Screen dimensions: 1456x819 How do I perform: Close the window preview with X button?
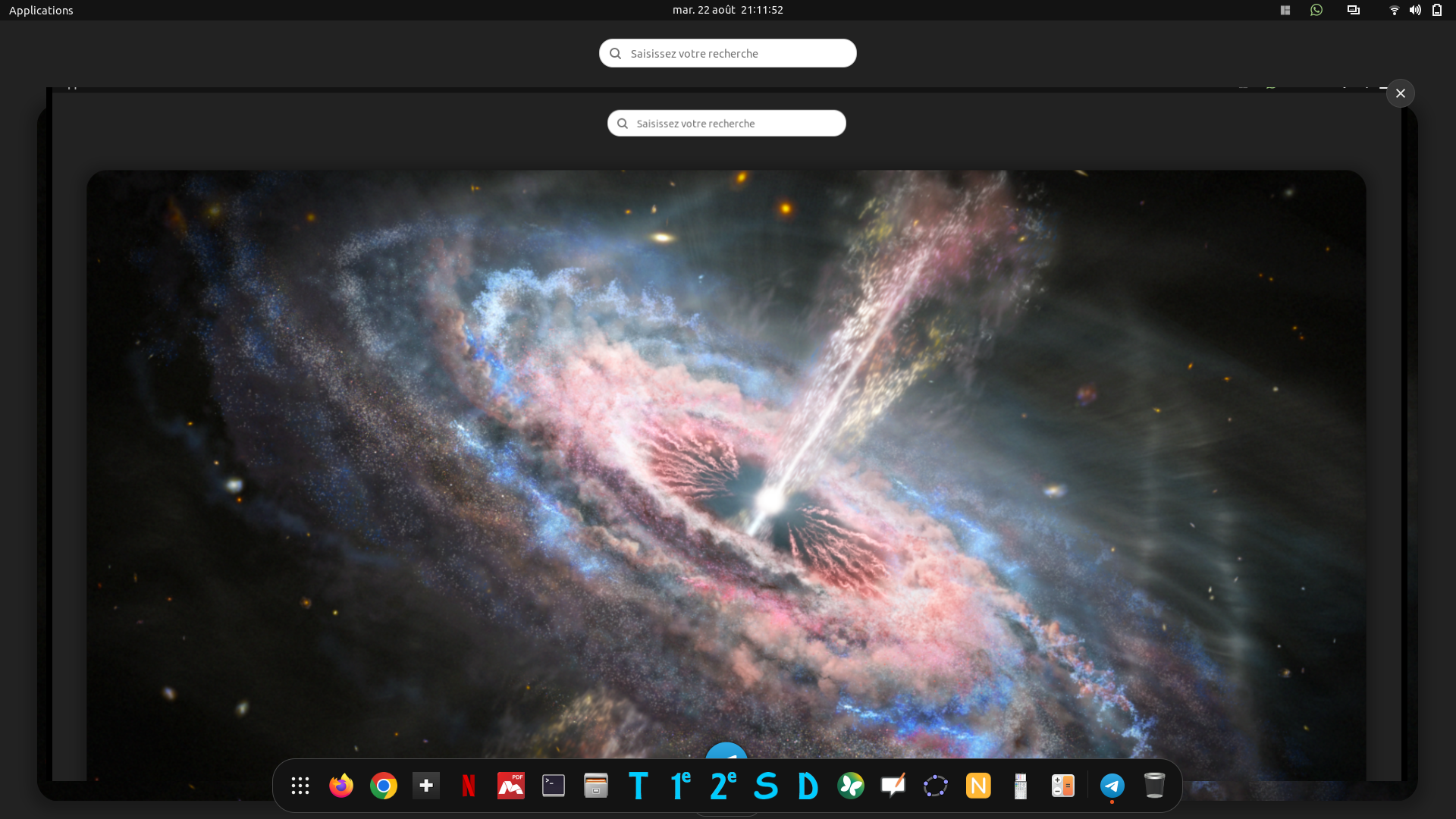[1401, 93]
